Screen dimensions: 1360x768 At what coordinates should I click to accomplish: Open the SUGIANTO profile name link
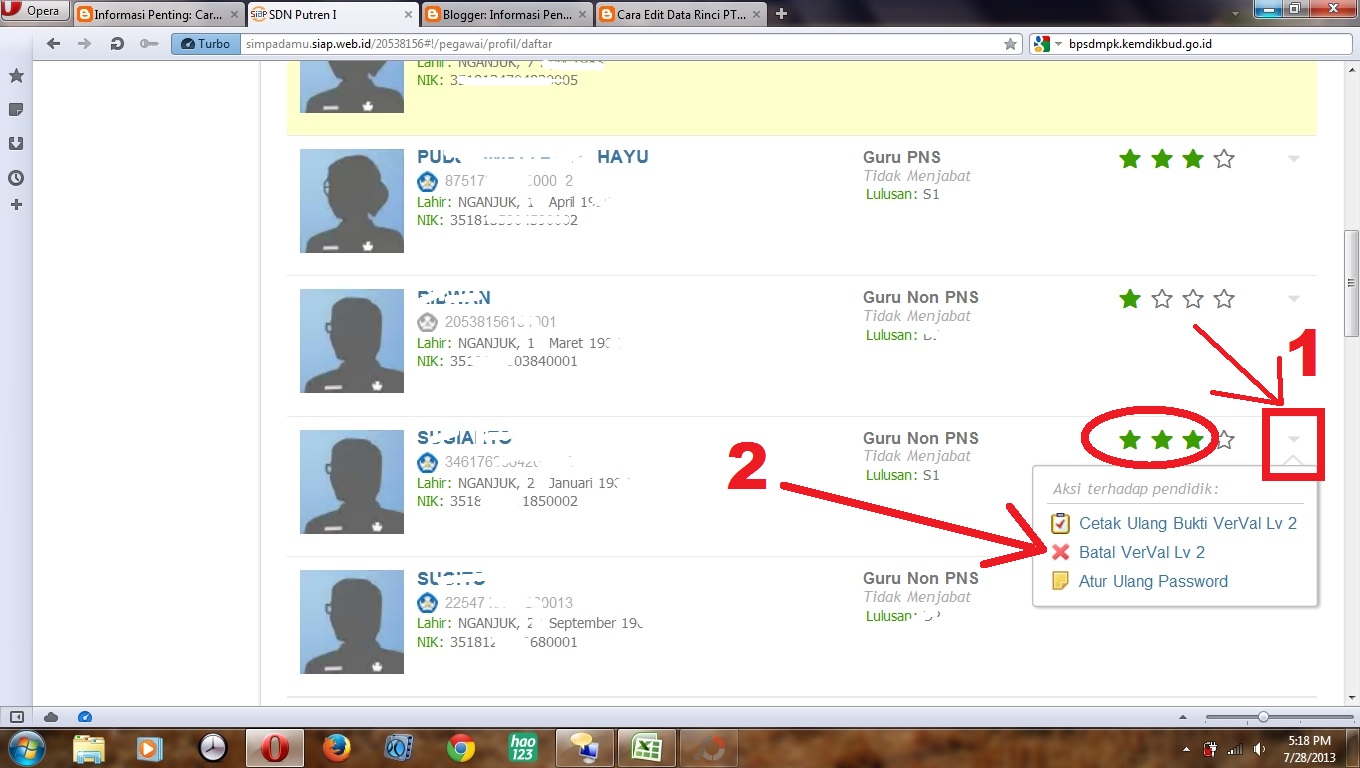click(x=465, y=438)
